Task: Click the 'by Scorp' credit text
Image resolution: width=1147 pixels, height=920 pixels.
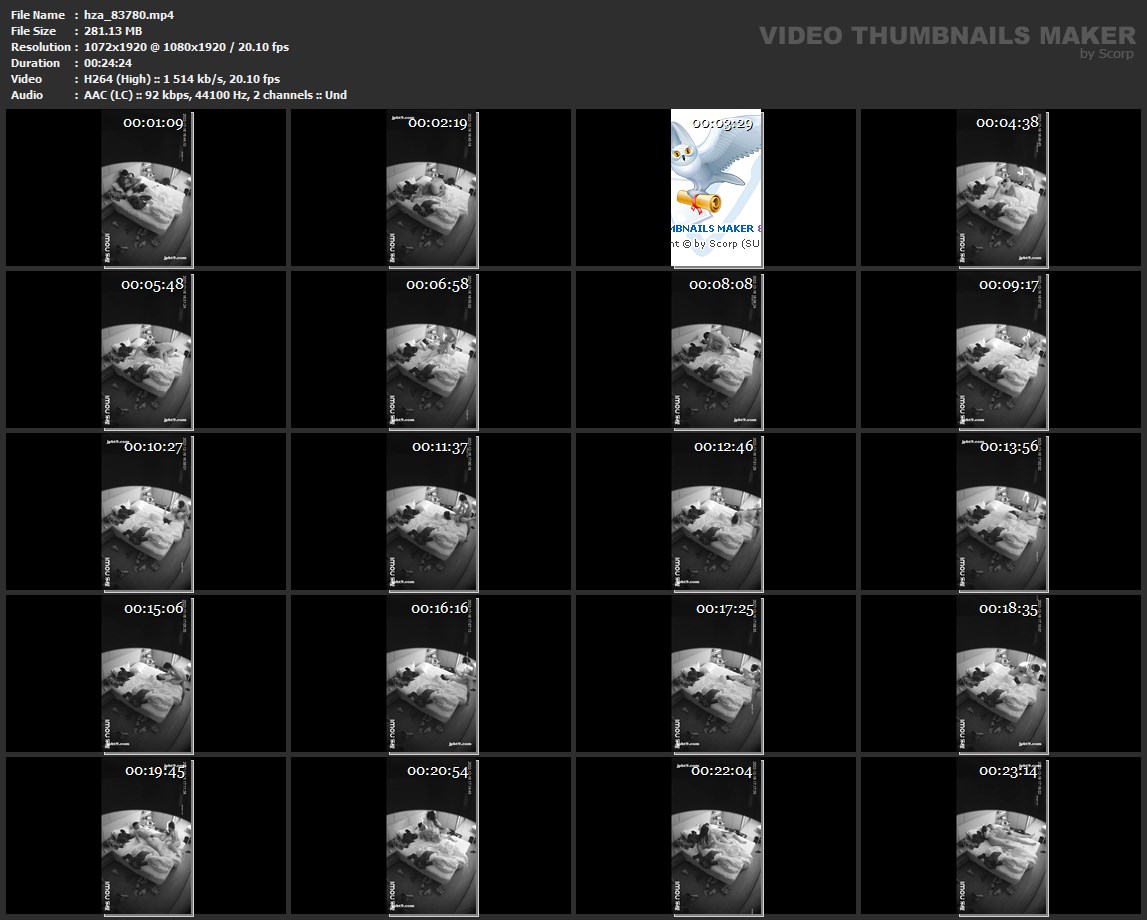Action: [x=1106, y=54]
